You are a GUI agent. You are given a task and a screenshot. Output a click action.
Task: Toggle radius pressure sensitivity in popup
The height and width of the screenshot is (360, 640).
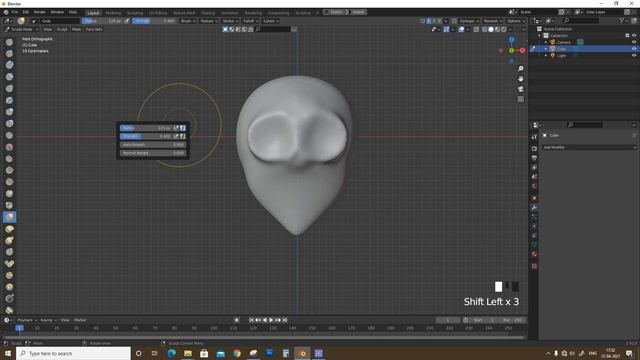tap(176, 128)
